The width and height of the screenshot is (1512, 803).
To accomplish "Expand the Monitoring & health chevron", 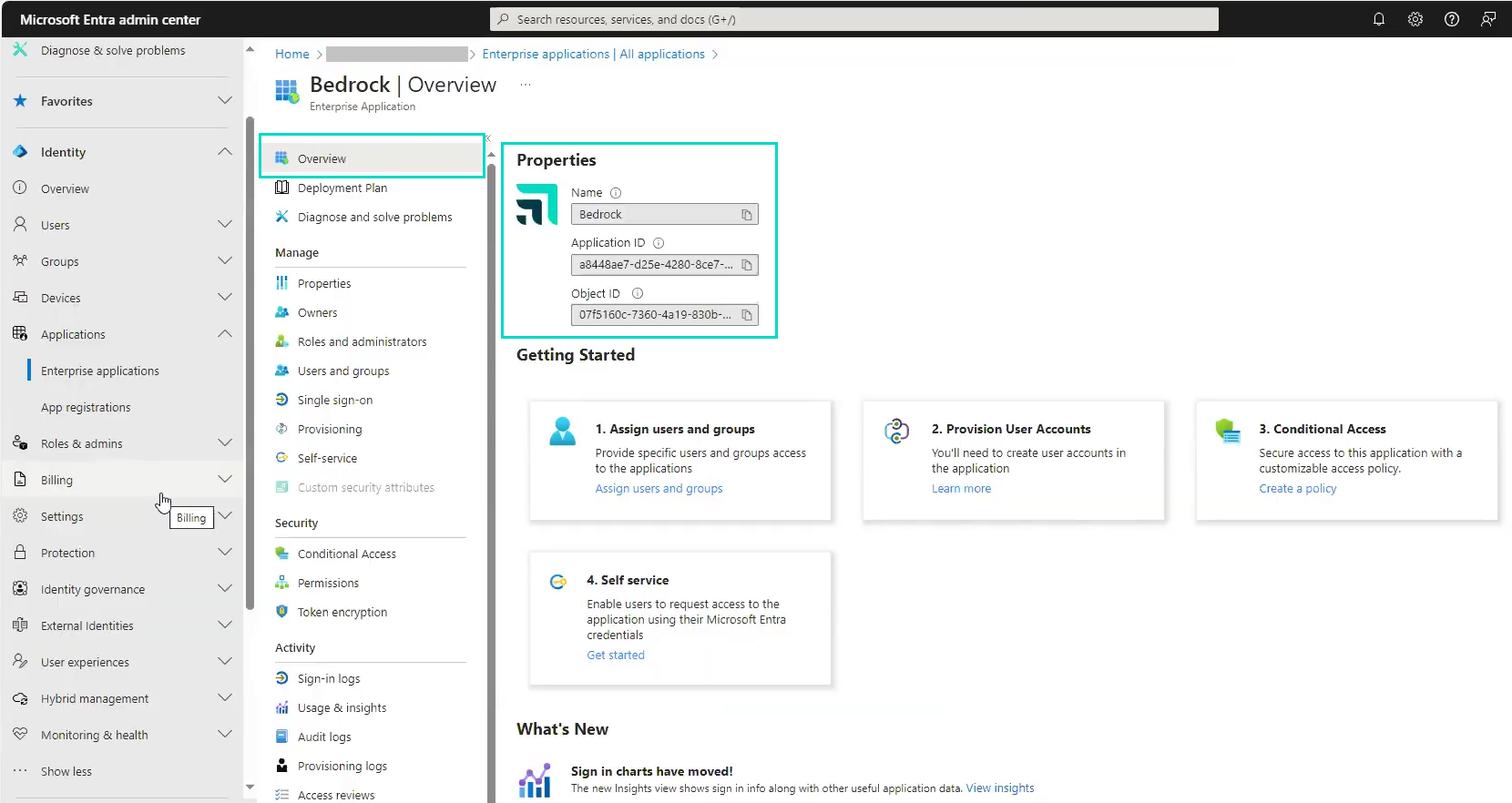I will (x=225, y=734).
